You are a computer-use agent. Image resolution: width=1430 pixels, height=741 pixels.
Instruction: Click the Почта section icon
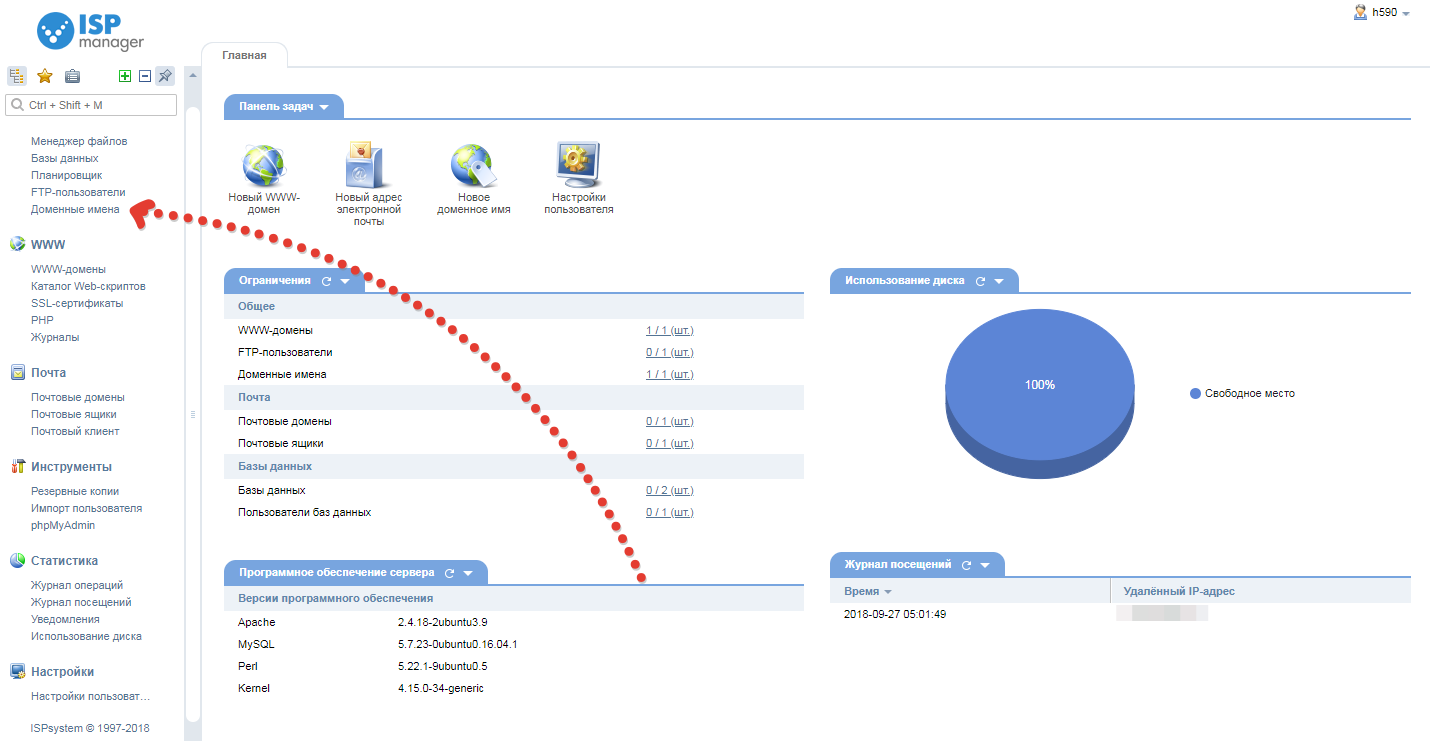coord(17,372)
